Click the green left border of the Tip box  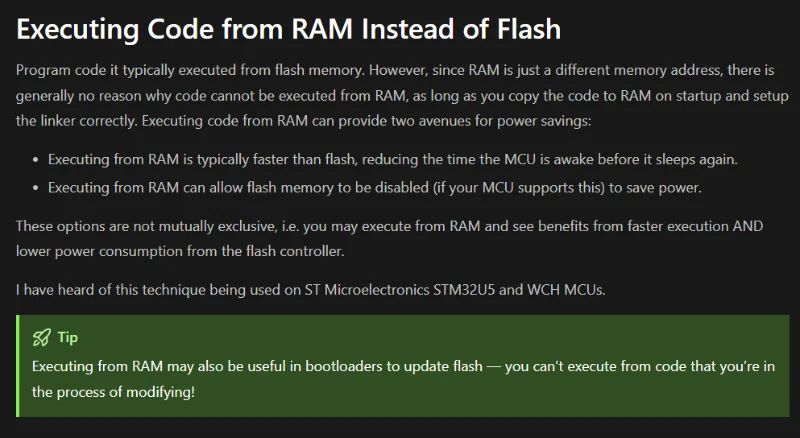[19, 365]
